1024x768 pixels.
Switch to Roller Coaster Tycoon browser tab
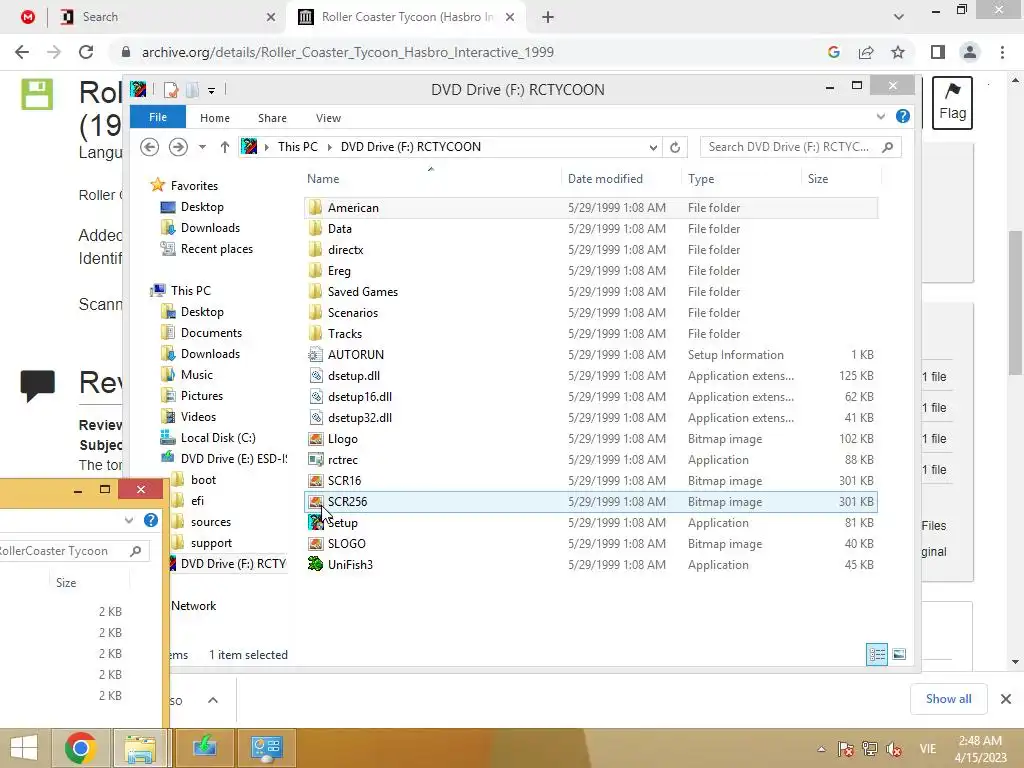coord(406,17)
